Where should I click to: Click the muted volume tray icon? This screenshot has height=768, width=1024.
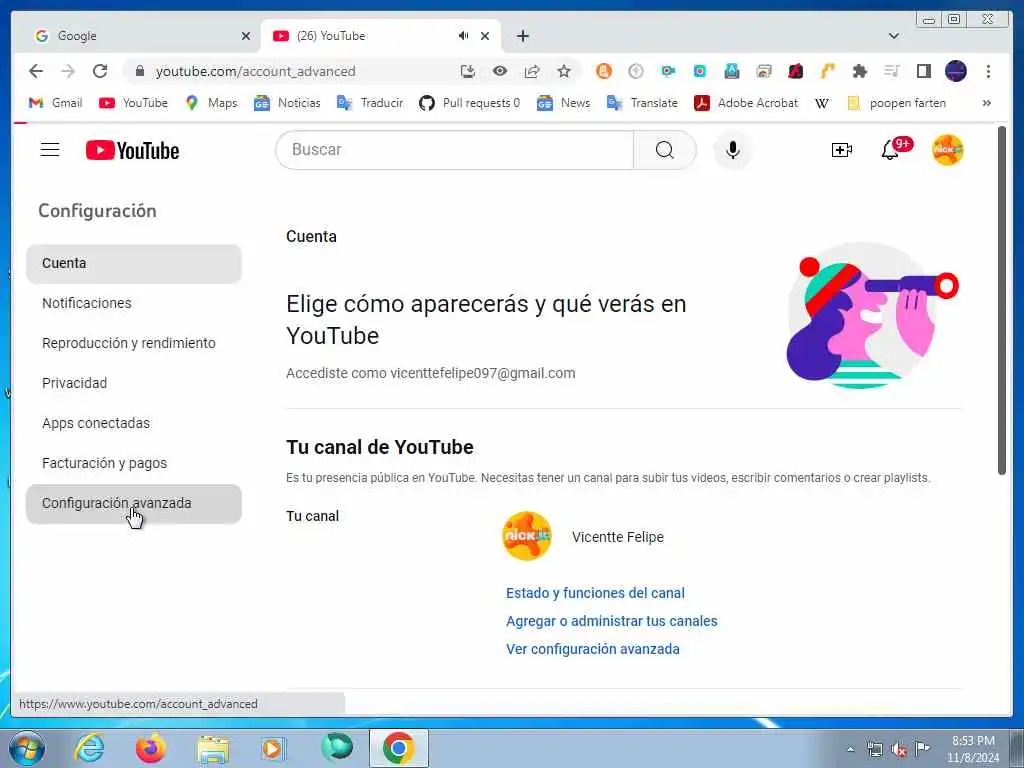[x=899, y=750]
